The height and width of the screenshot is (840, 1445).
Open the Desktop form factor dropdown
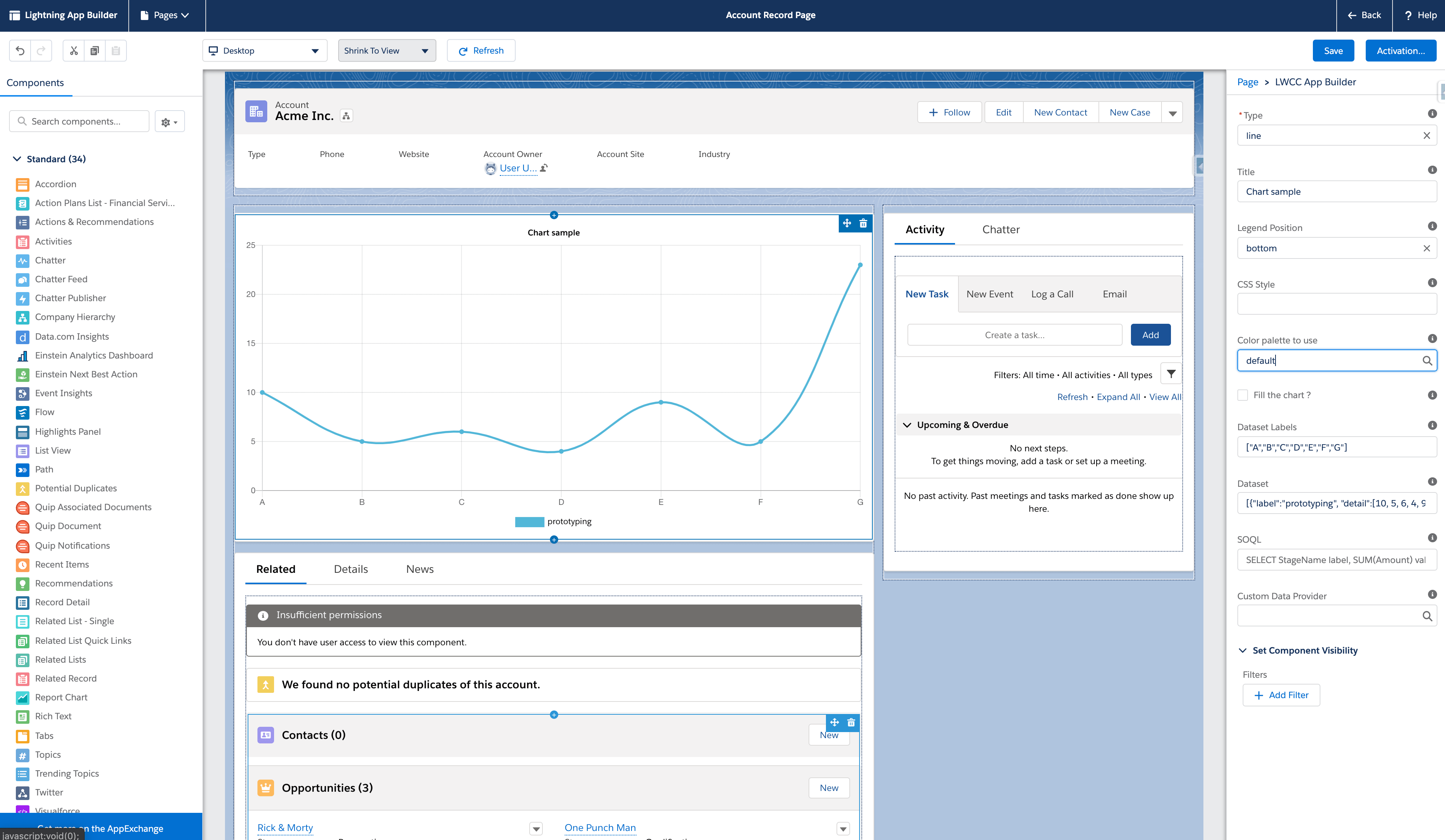(x=264, y=51)
